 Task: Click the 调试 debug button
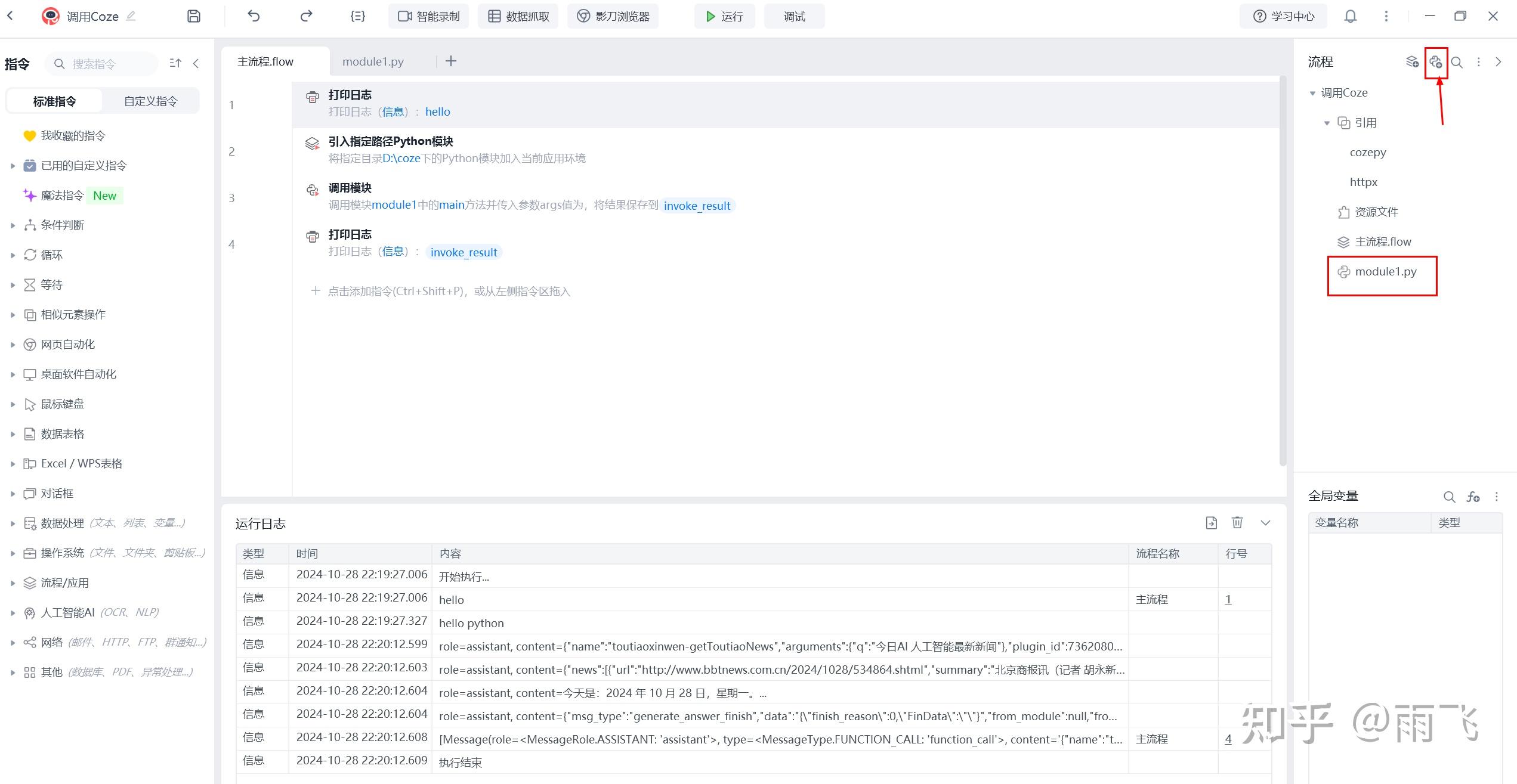[x=794, y=16]
